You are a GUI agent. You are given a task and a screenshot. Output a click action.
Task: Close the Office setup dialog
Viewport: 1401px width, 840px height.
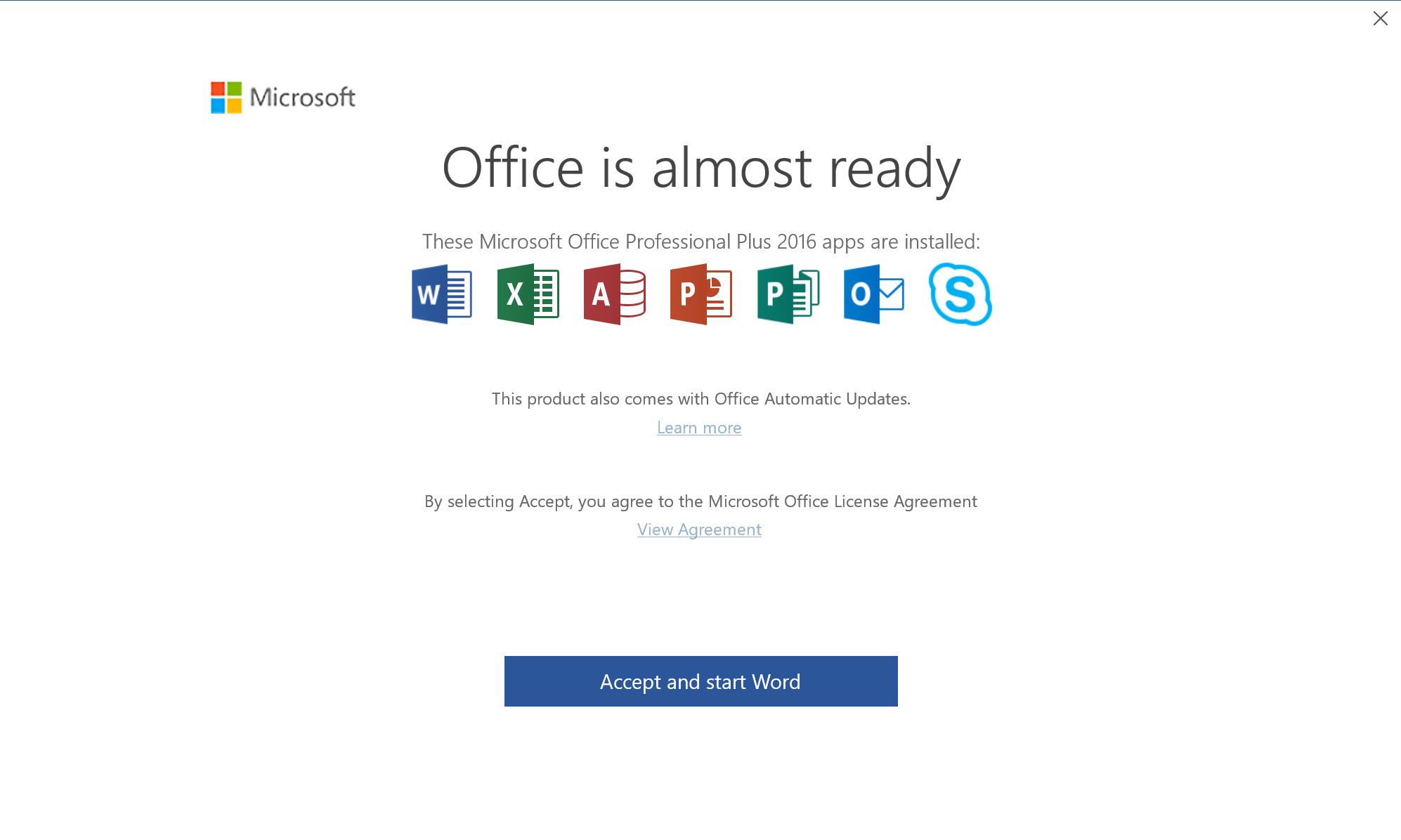(1381, 18)
